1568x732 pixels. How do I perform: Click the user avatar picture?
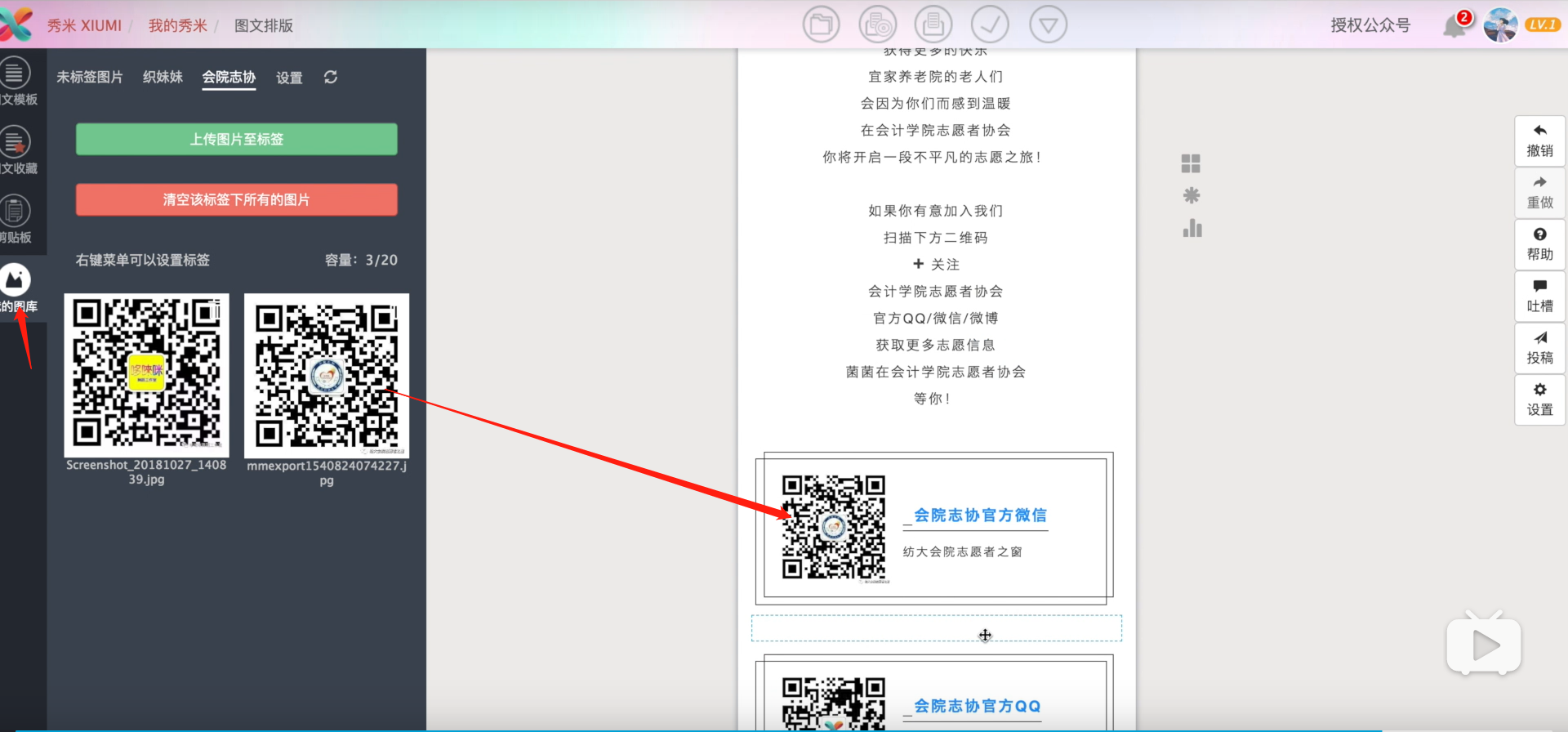point(1500,25)
